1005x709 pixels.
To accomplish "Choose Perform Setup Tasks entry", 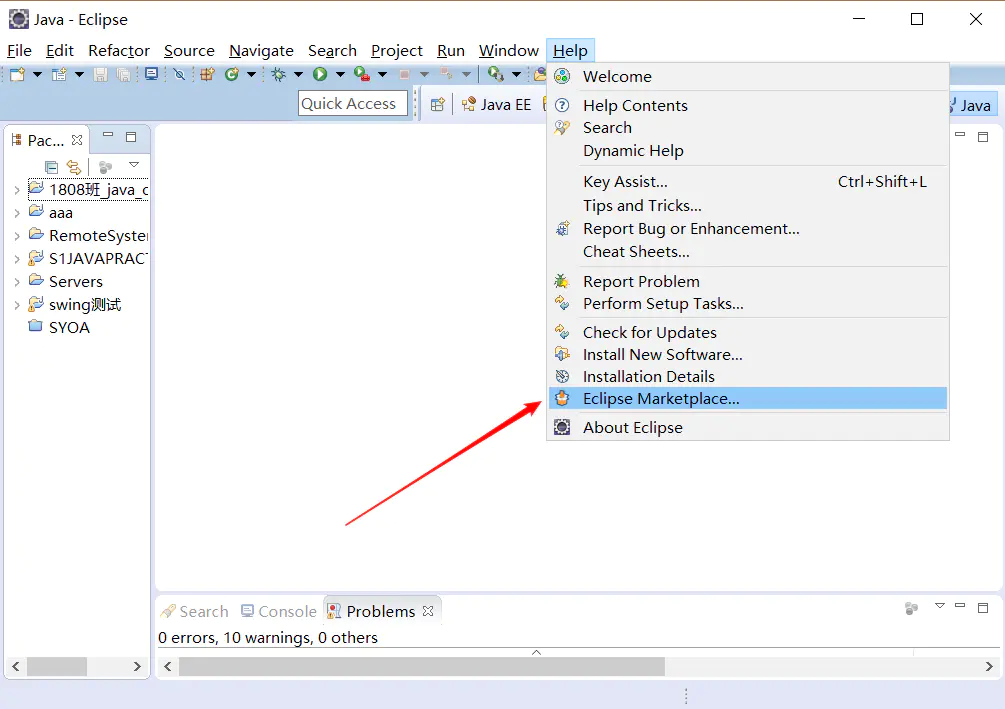I will tap(748, 303).
